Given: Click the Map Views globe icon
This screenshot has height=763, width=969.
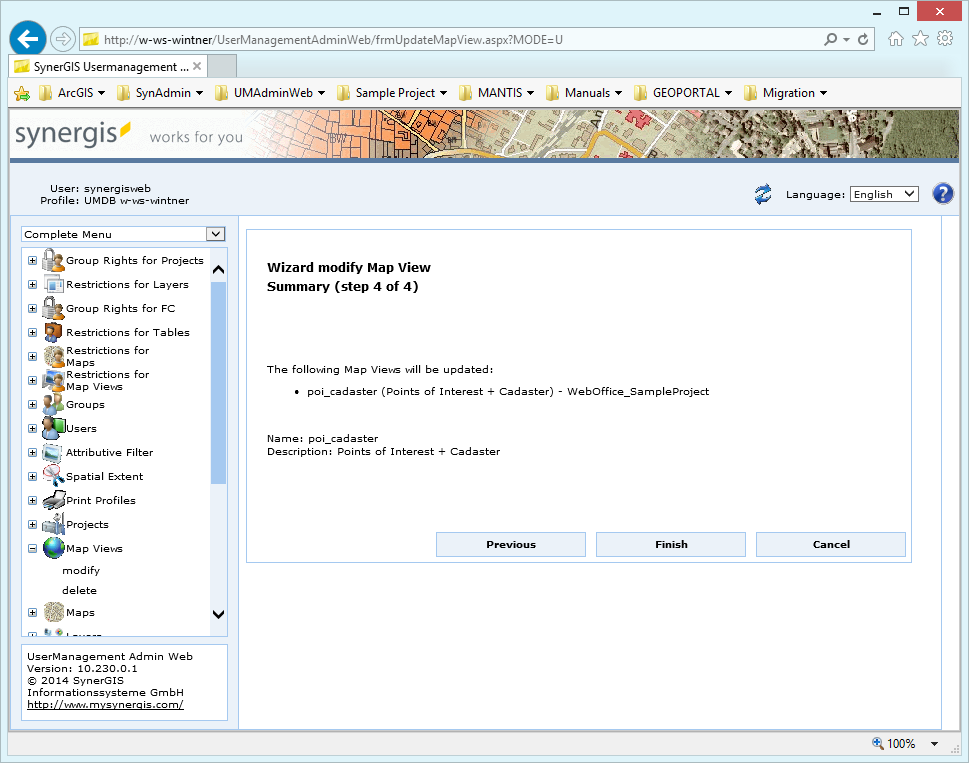Looking at the screenshot, I should (x=53, y=547).
